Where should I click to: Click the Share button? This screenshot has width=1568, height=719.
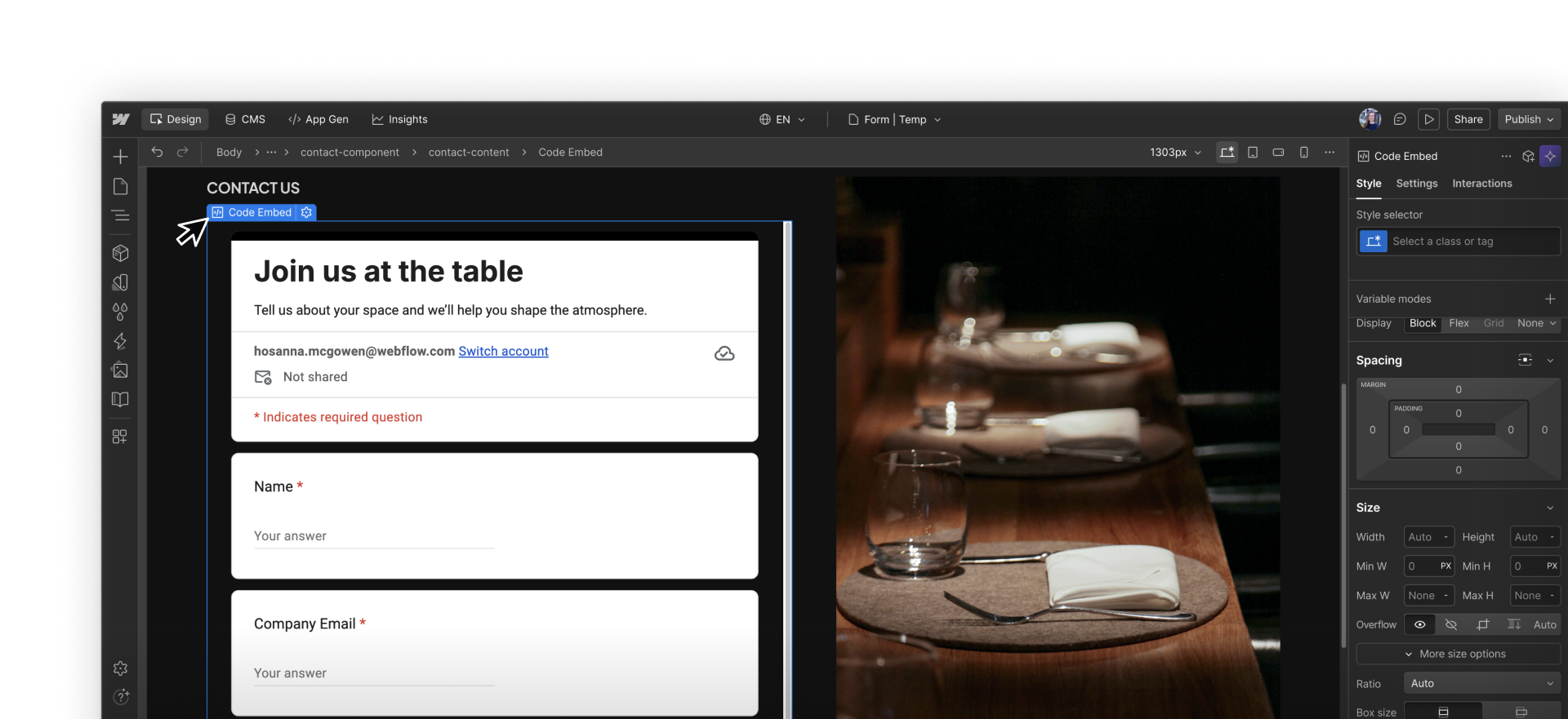pyautogui.click(x=1468, y=119)
